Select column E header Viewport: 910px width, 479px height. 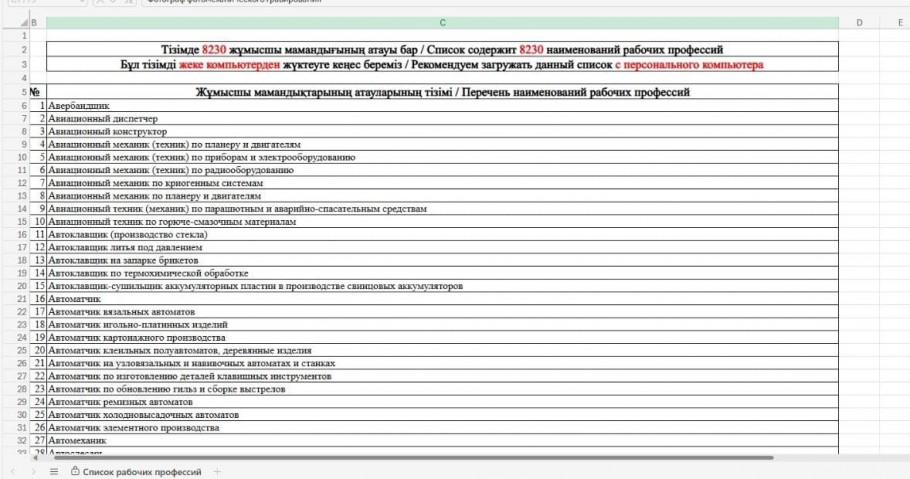pyautogui.click(x=895, y=23)
